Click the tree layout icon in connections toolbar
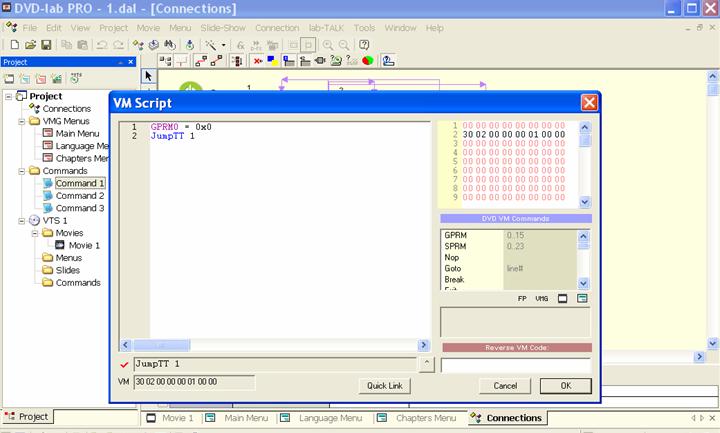Image resolution: width=720 pixels, height=433 pixels. (x=165, y=61)
